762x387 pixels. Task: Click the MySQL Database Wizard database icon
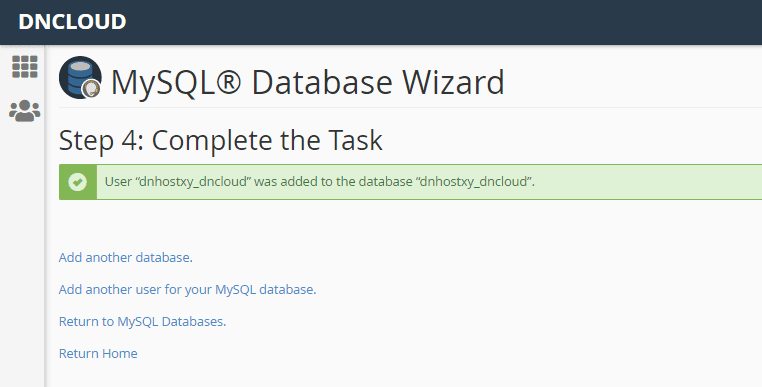pyautogui.click(x=80, y=78)
